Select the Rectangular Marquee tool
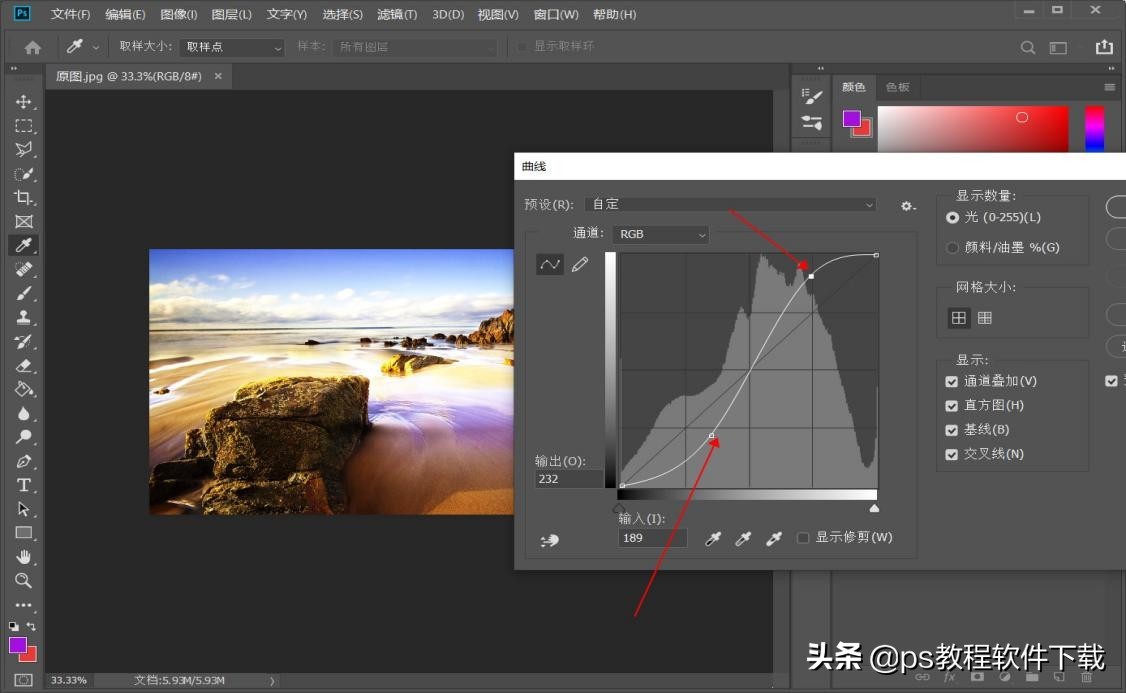Screen dimensions: 1126x693 [x=24, y=126]
